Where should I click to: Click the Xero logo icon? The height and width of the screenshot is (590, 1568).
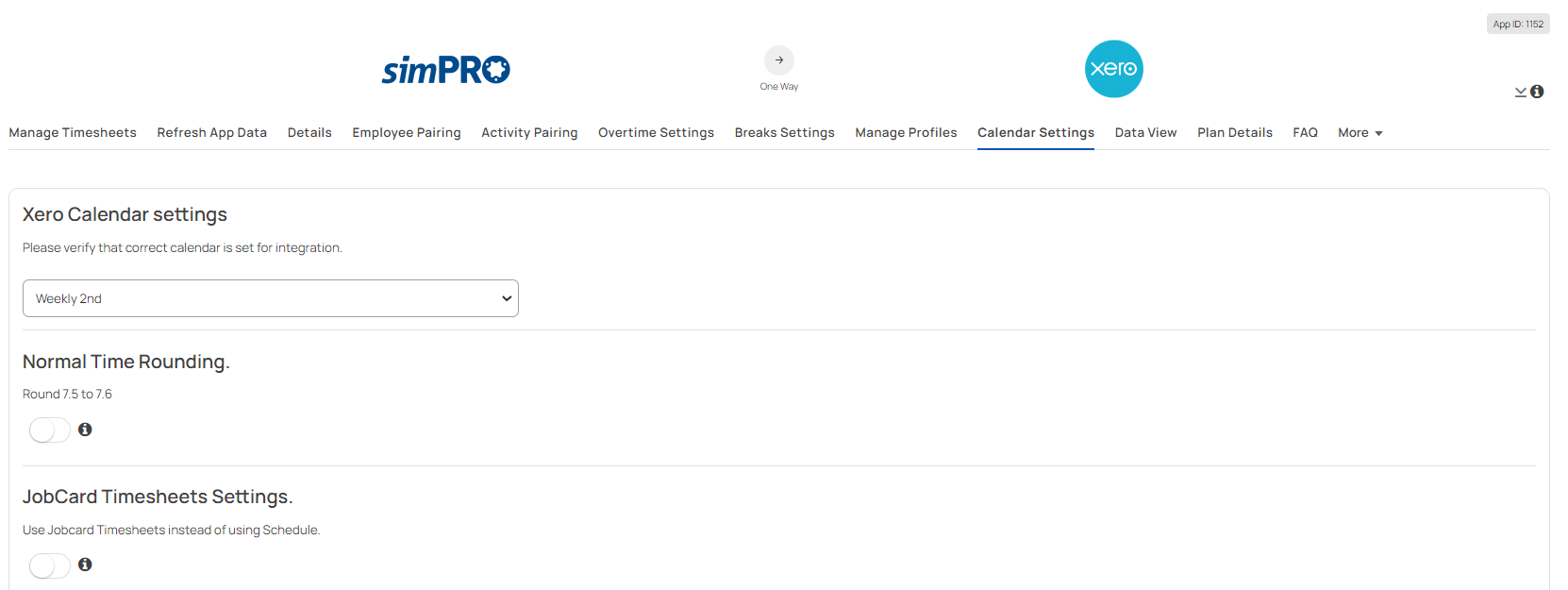[x=1113, y=69]
